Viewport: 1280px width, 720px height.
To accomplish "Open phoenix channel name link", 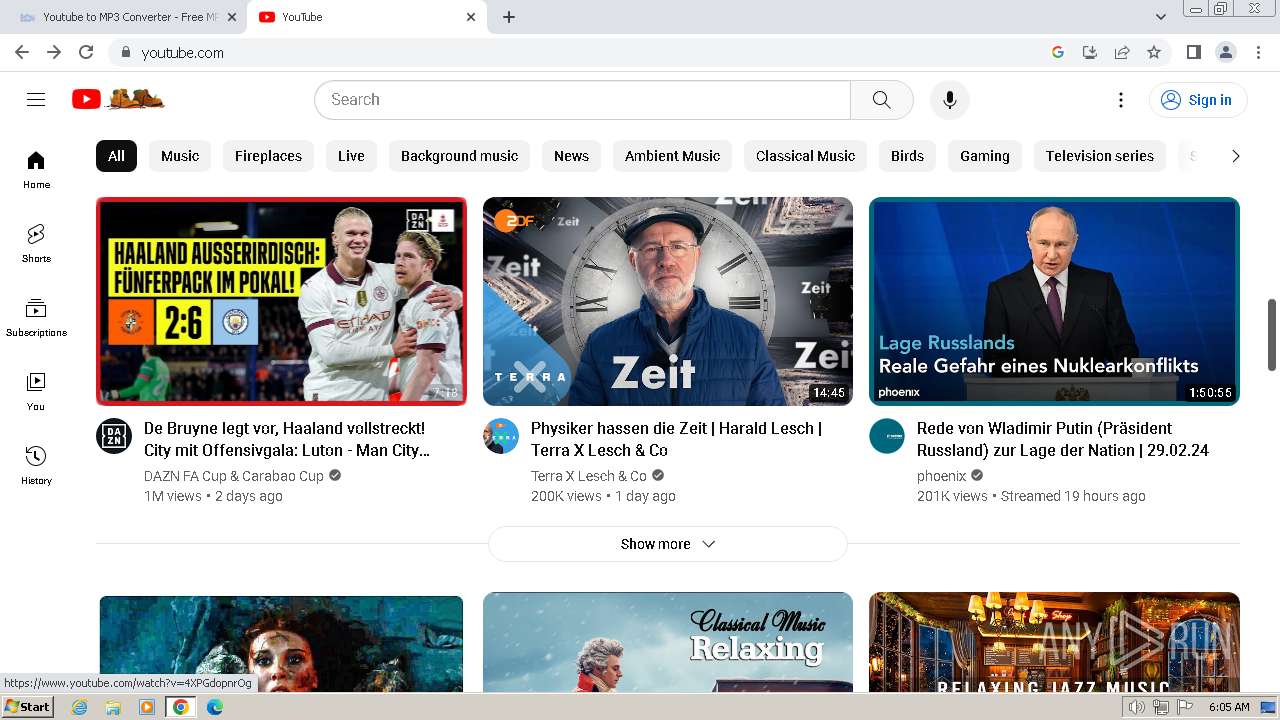I will point(942,476).
